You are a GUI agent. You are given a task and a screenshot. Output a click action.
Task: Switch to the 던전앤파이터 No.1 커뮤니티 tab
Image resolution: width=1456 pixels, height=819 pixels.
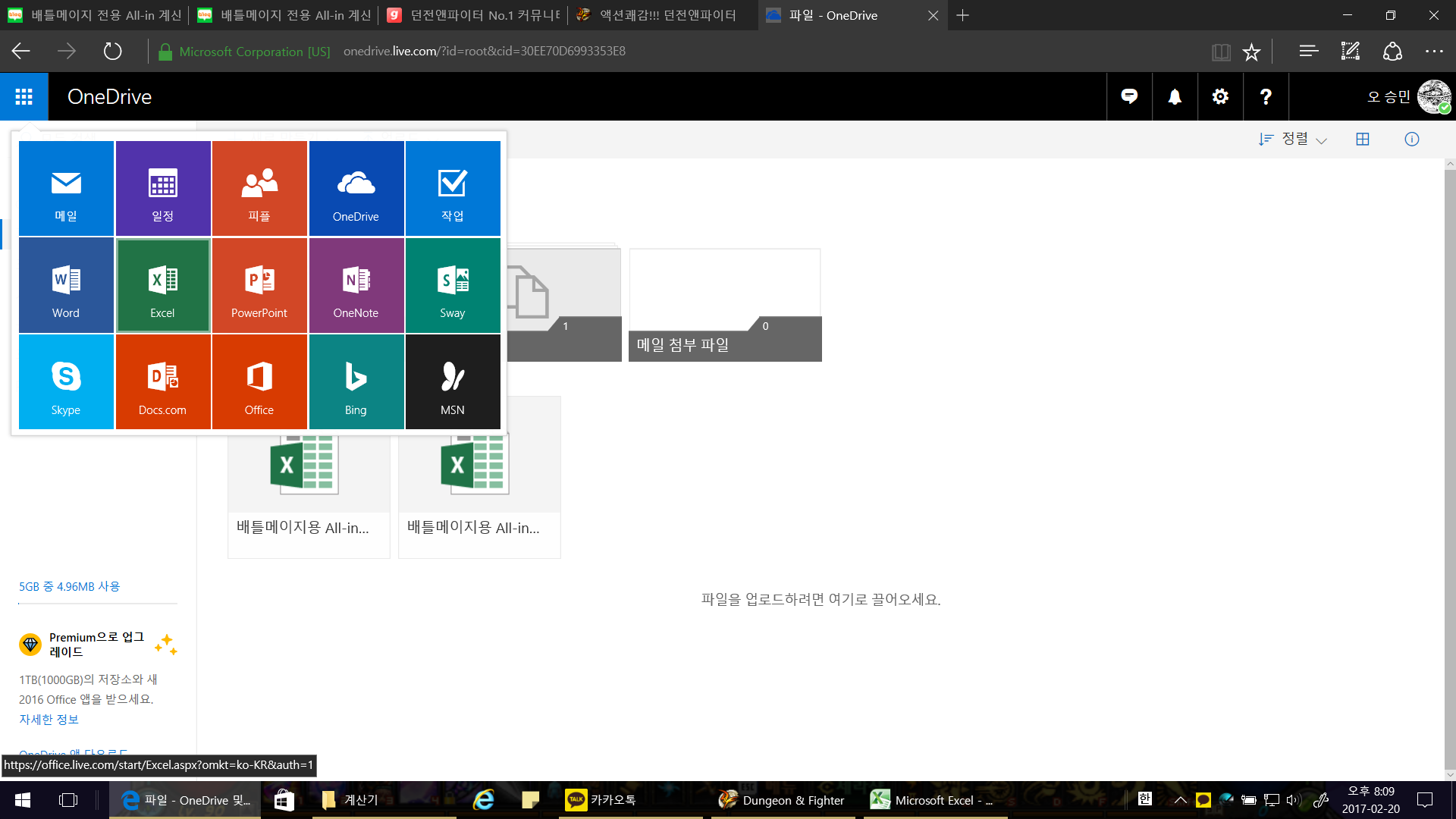coord(474,15)
